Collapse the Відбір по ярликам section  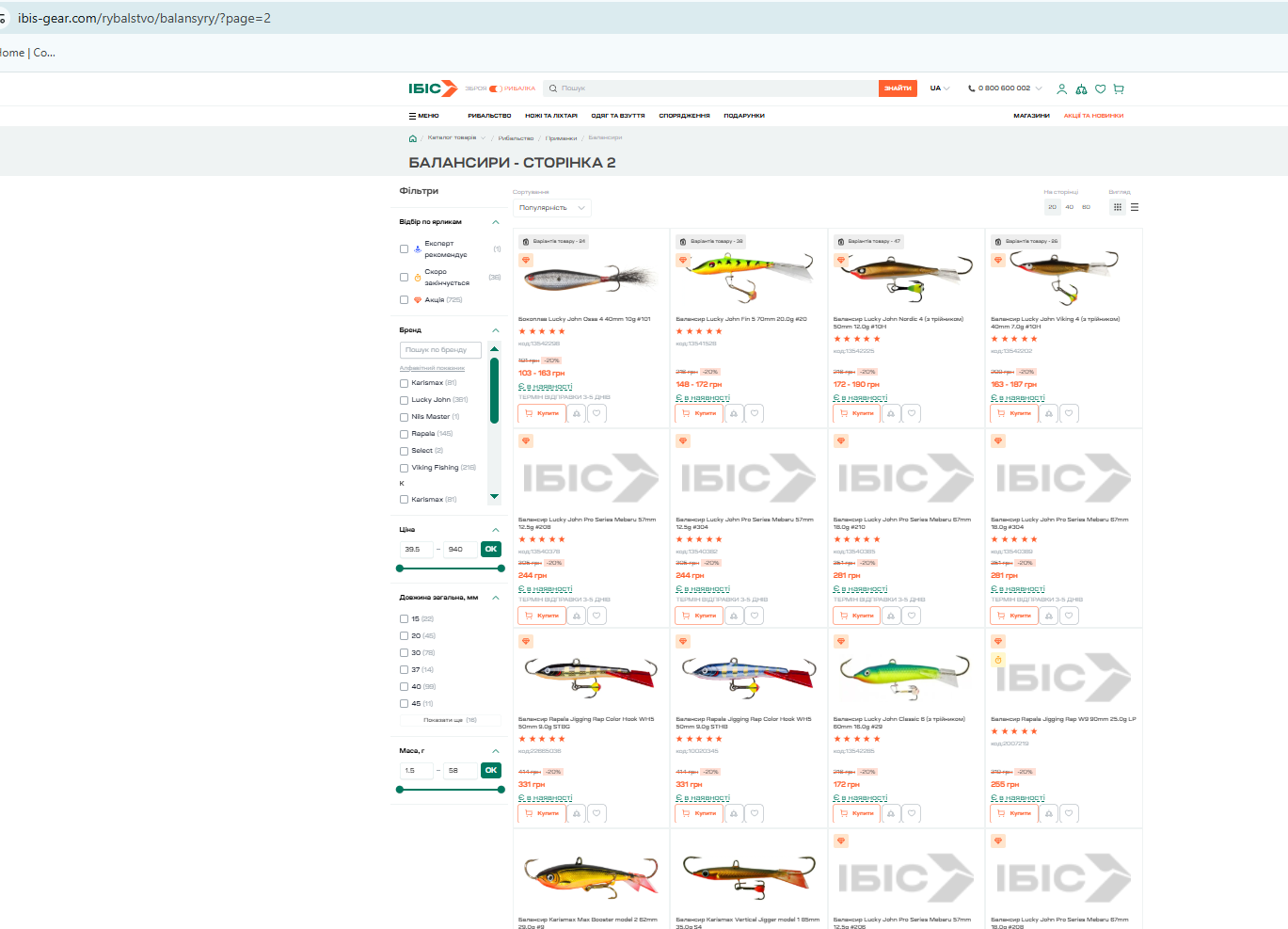point(496,222)
